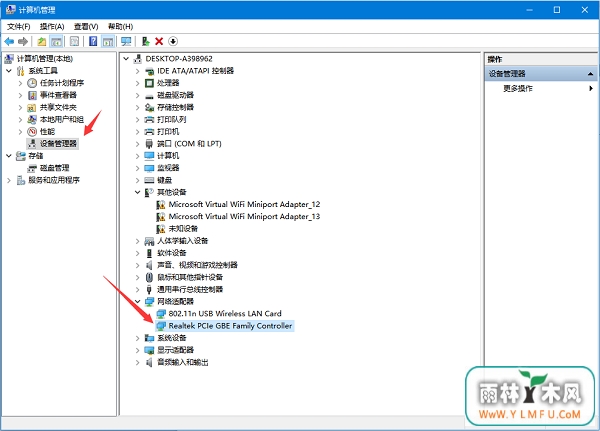Click the Disable device down-arrow icon
The height and width of the screenshot is (431, 600).
coord(173,41)
